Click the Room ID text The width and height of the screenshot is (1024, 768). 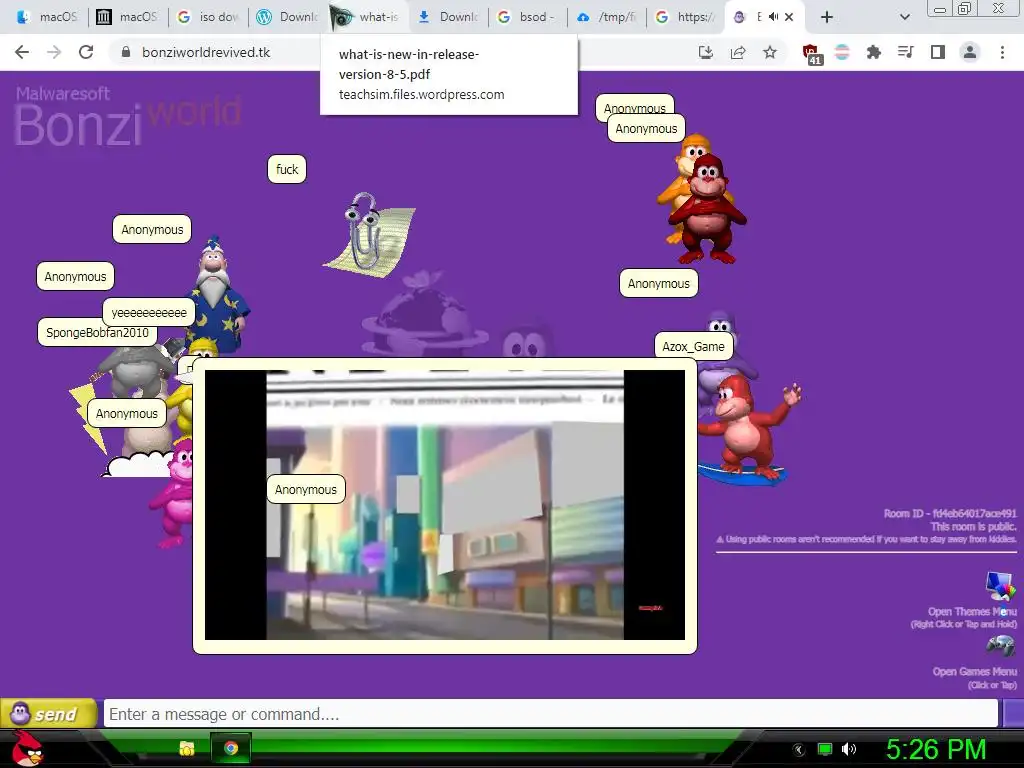pyautogui.click(x=950, y=513)
